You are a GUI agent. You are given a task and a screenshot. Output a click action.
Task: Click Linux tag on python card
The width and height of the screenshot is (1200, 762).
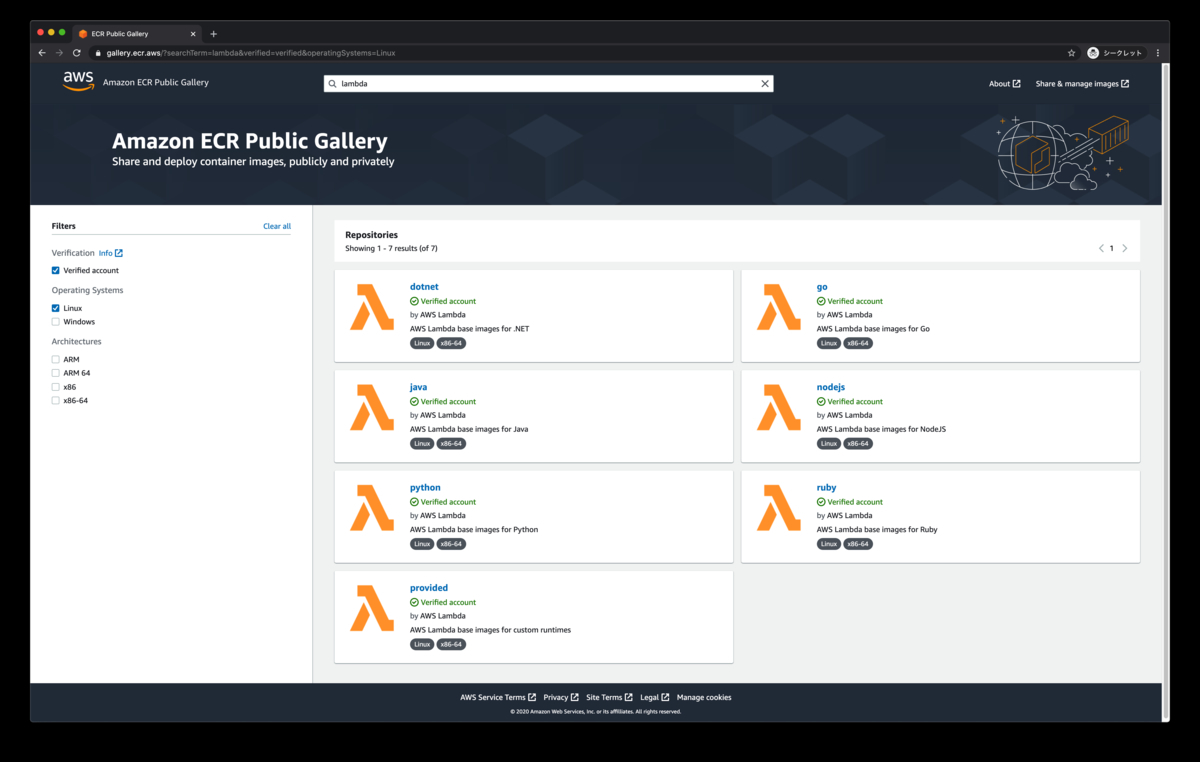(422, 544)
